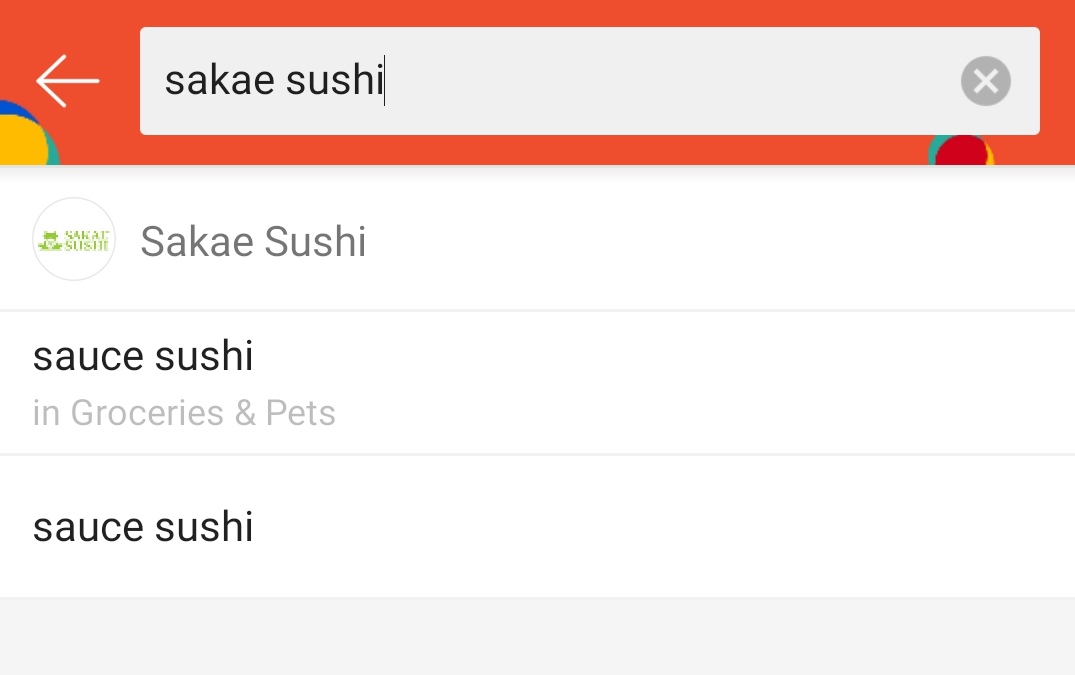Image resolution: width=1075 pixels, height=675 pixels.
Task: Click the last suggestion row, sauce sushi
Action: click(143, 527)
